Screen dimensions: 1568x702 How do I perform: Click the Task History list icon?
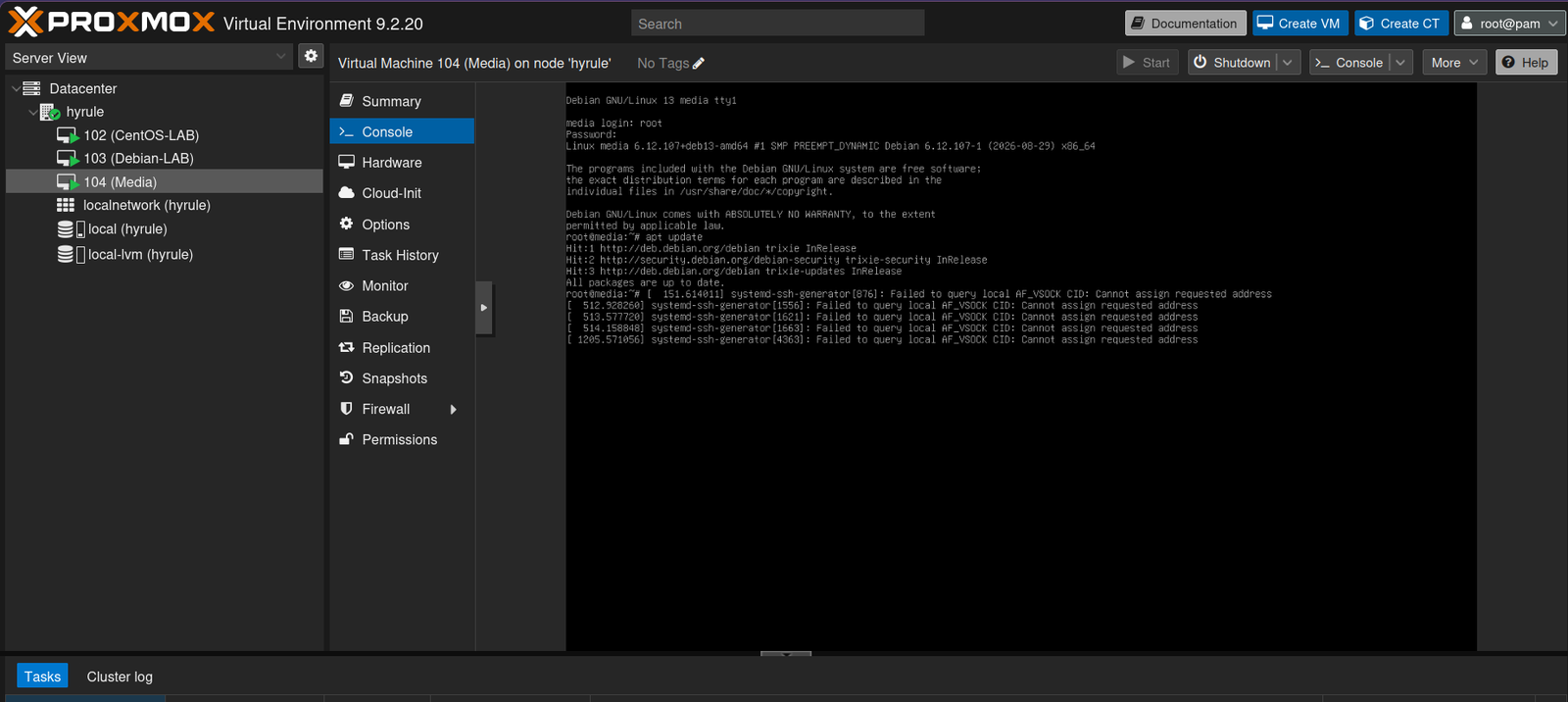pos(346,254)
